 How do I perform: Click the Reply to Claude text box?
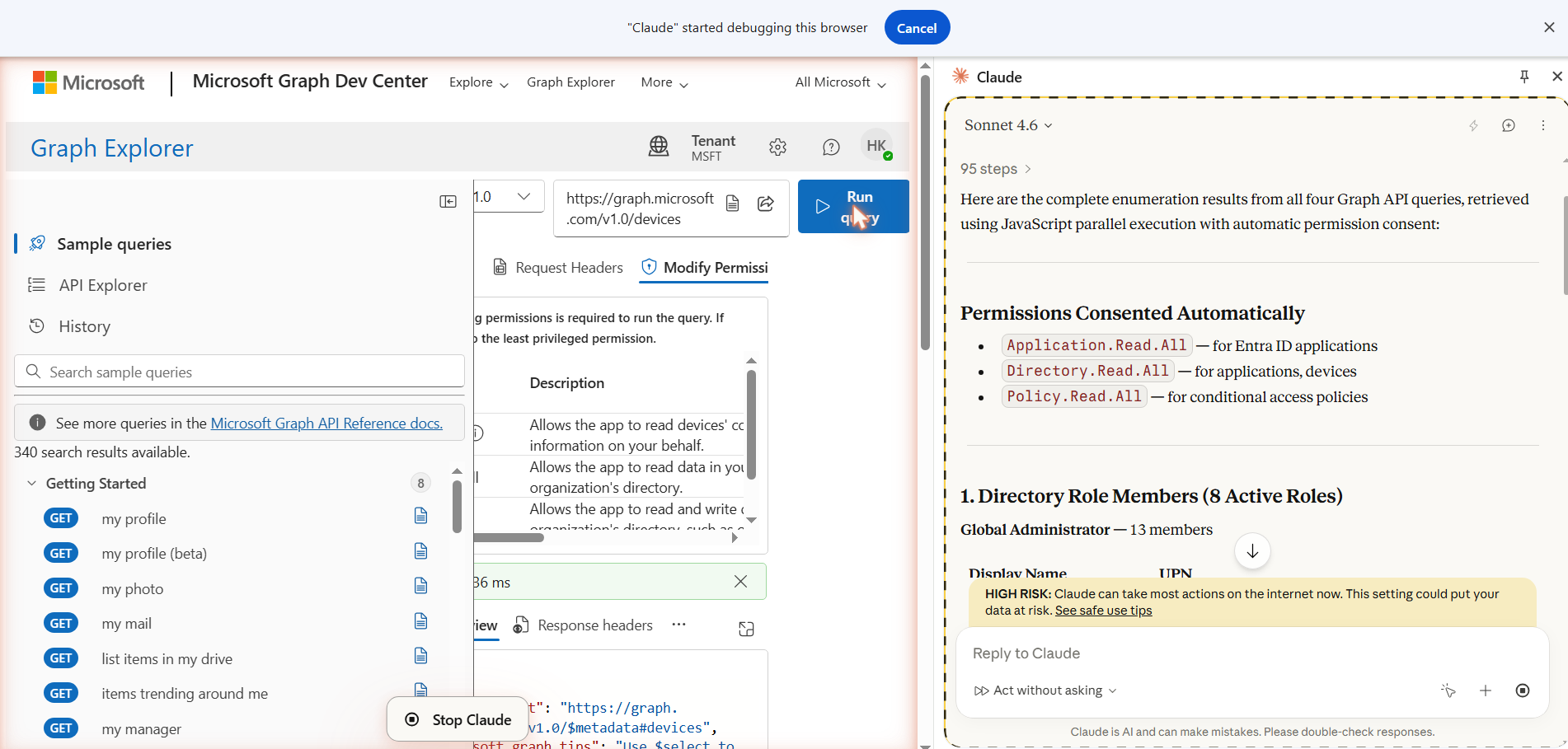pos(1251,653)
